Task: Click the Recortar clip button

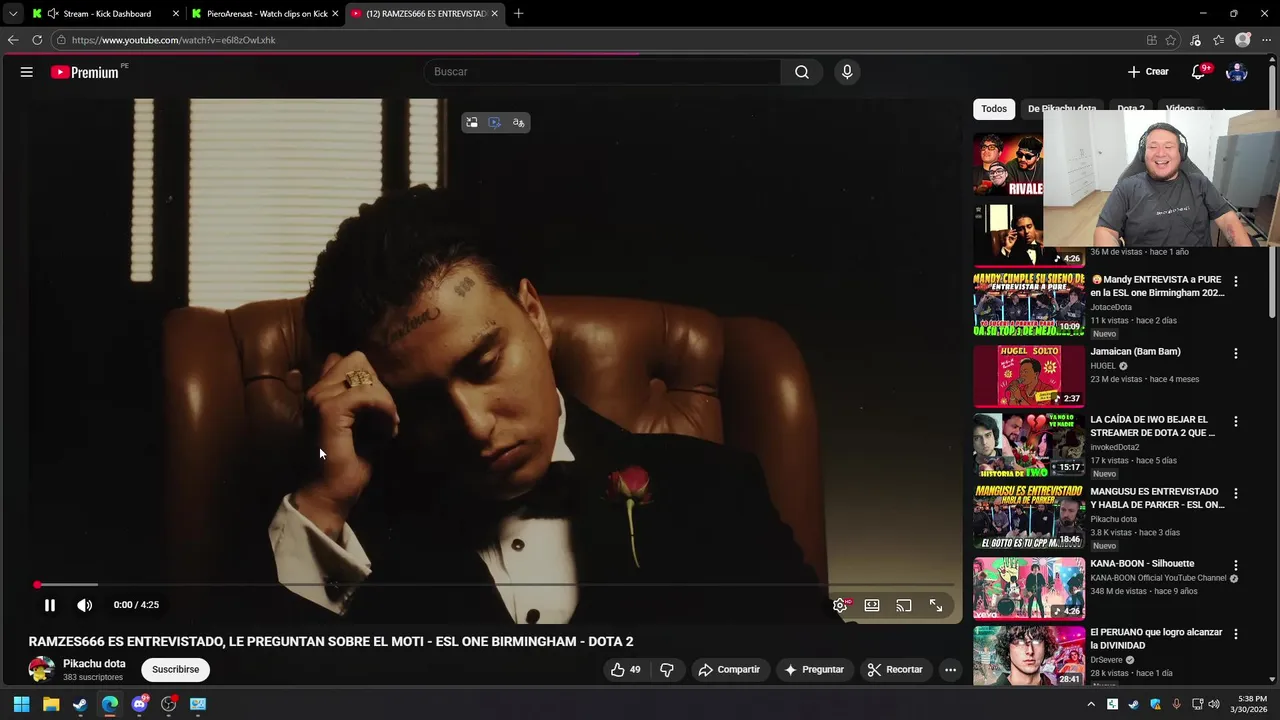Action: 895,670
